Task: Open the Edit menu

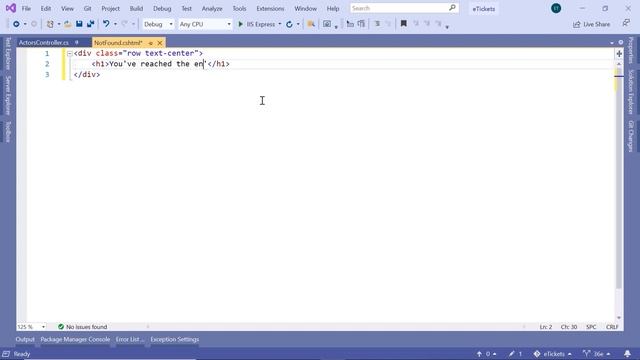Action: tap(46, 8)
